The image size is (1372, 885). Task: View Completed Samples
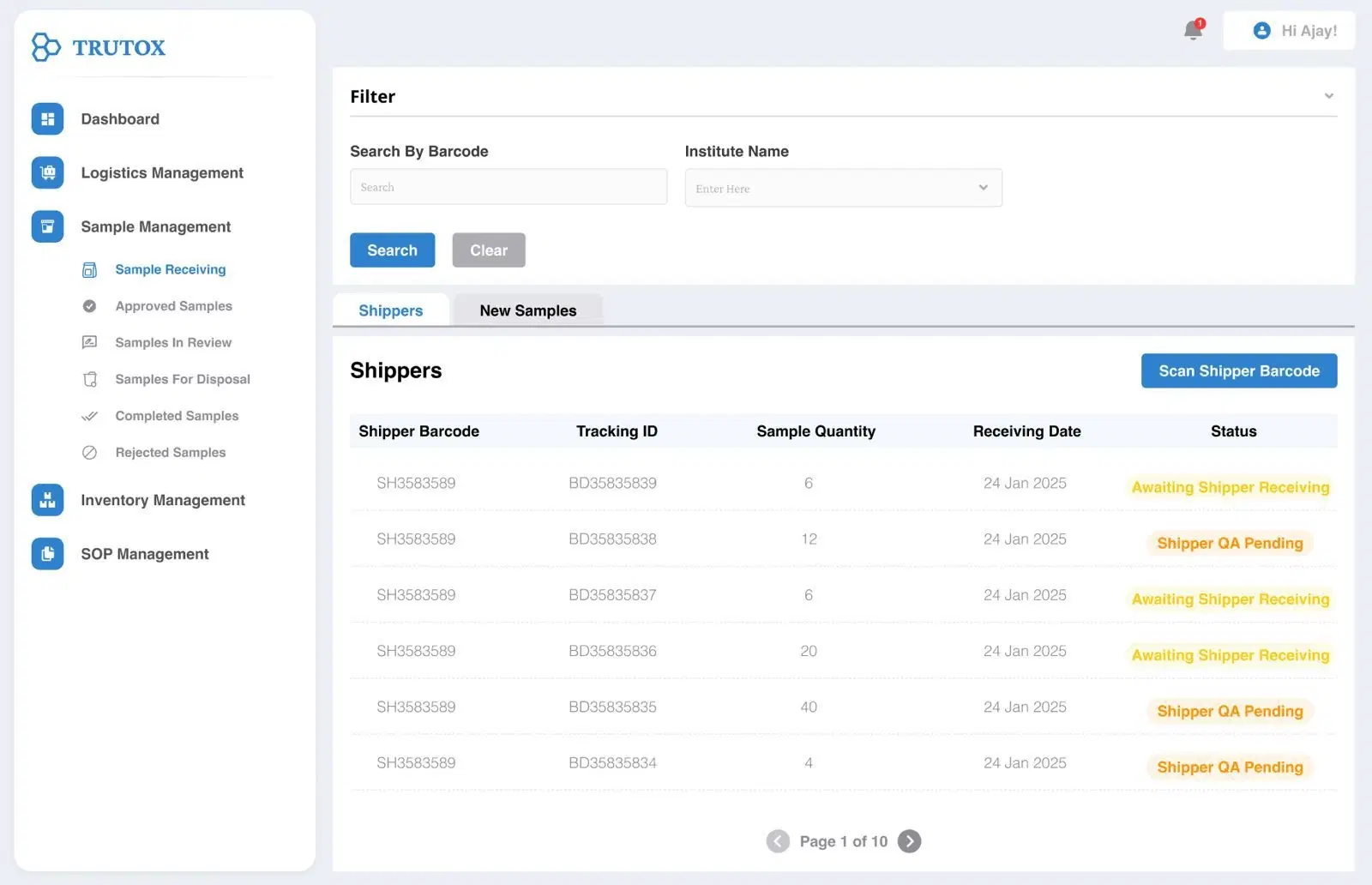point(177,416)
